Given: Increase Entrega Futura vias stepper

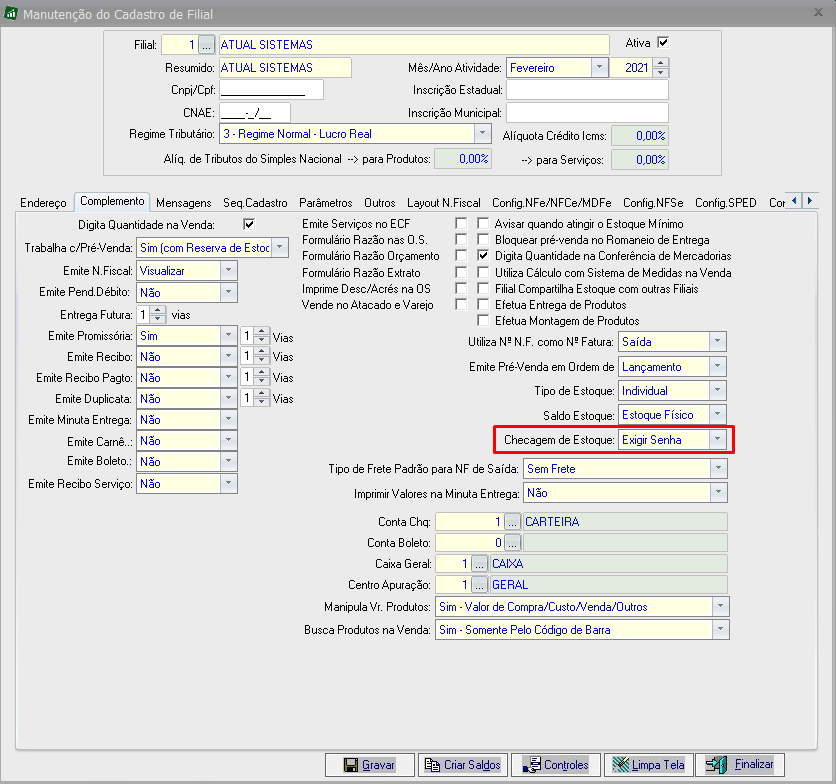Looking at the screenshot, I should (158, 310).
